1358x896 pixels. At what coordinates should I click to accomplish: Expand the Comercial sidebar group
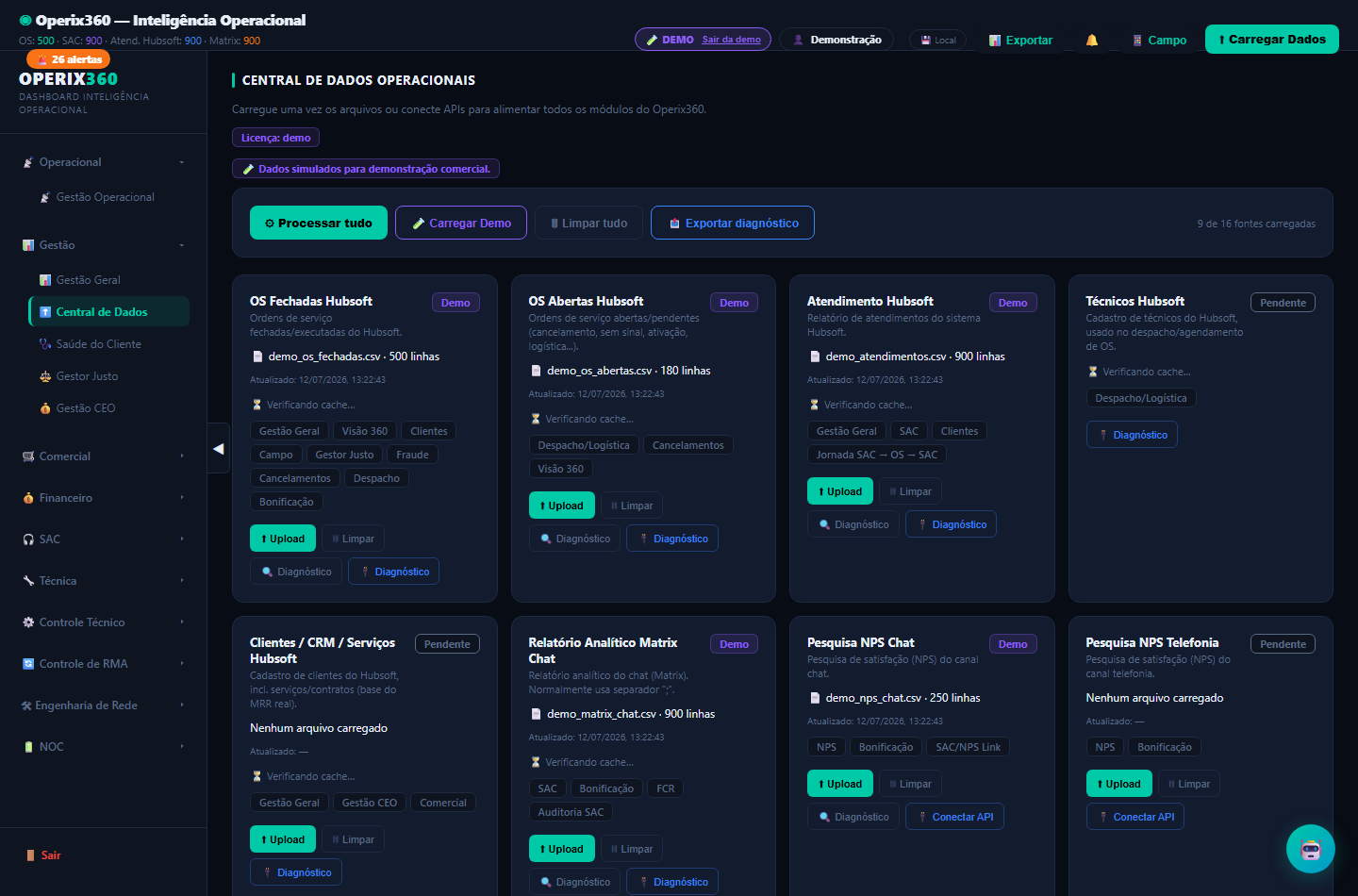pyautogui.click(x=104, y=456)
